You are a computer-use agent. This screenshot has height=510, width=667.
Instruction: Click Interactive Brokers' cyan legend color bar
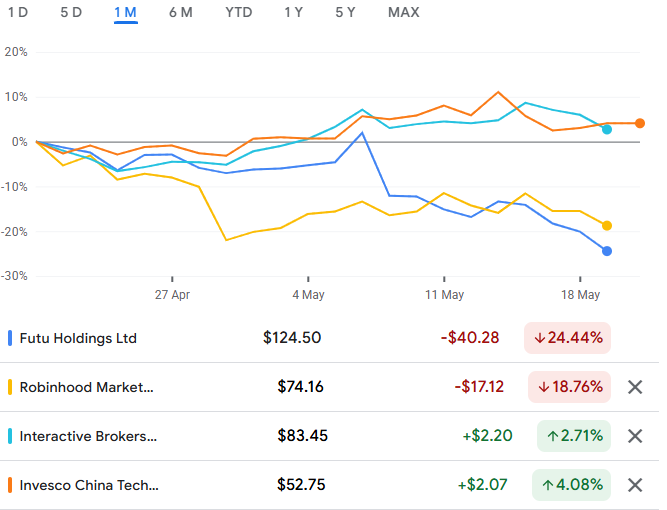pos(10,436)
